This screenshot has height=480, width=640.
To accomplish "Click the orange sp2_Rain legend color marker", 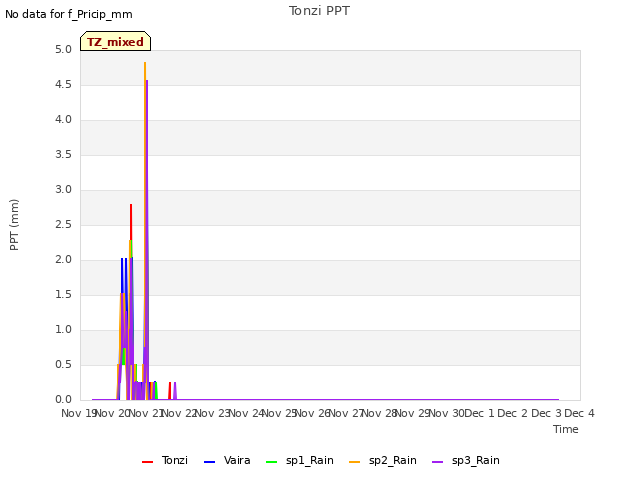I will point(355,462).
